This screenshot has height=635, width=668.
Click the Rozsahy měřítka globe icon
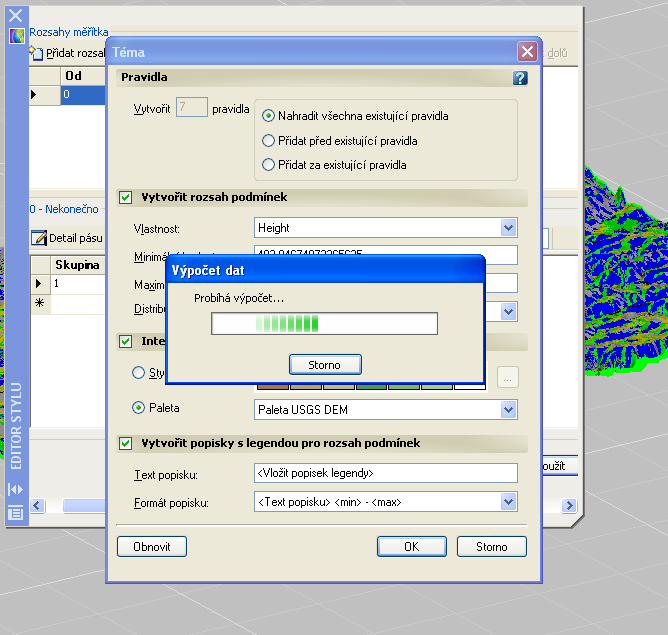pos(16,35)
